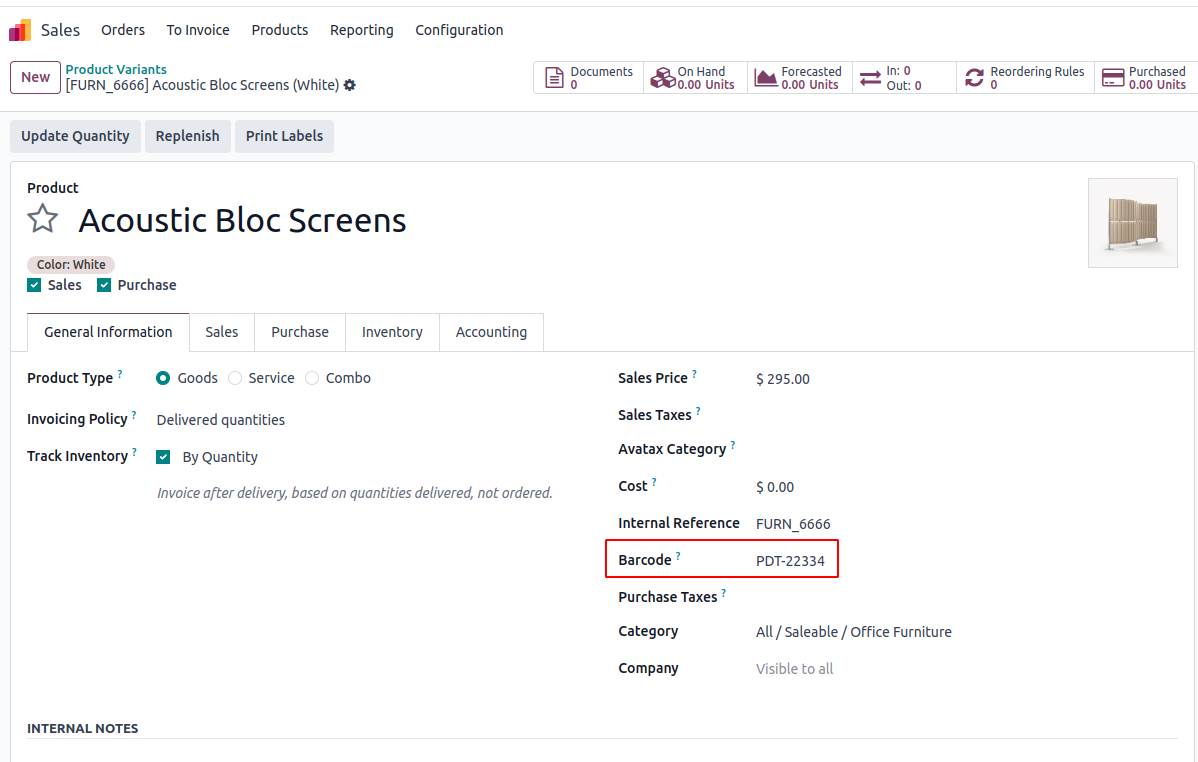Disable Track Inventory checkbox

[163, 457]
